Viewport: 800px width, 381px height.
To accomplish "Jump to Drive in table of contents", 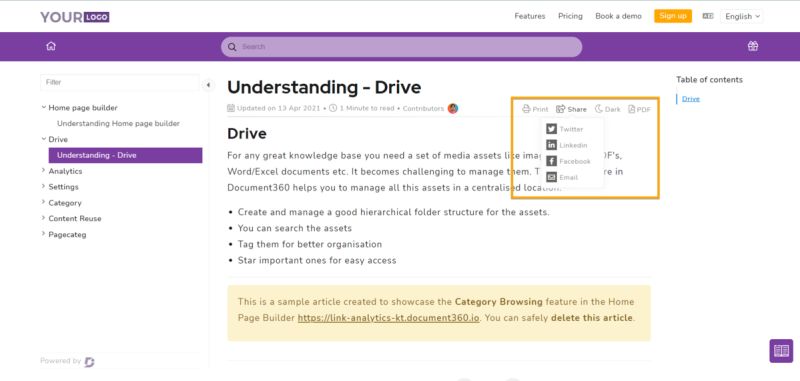I will click(691, 99).
